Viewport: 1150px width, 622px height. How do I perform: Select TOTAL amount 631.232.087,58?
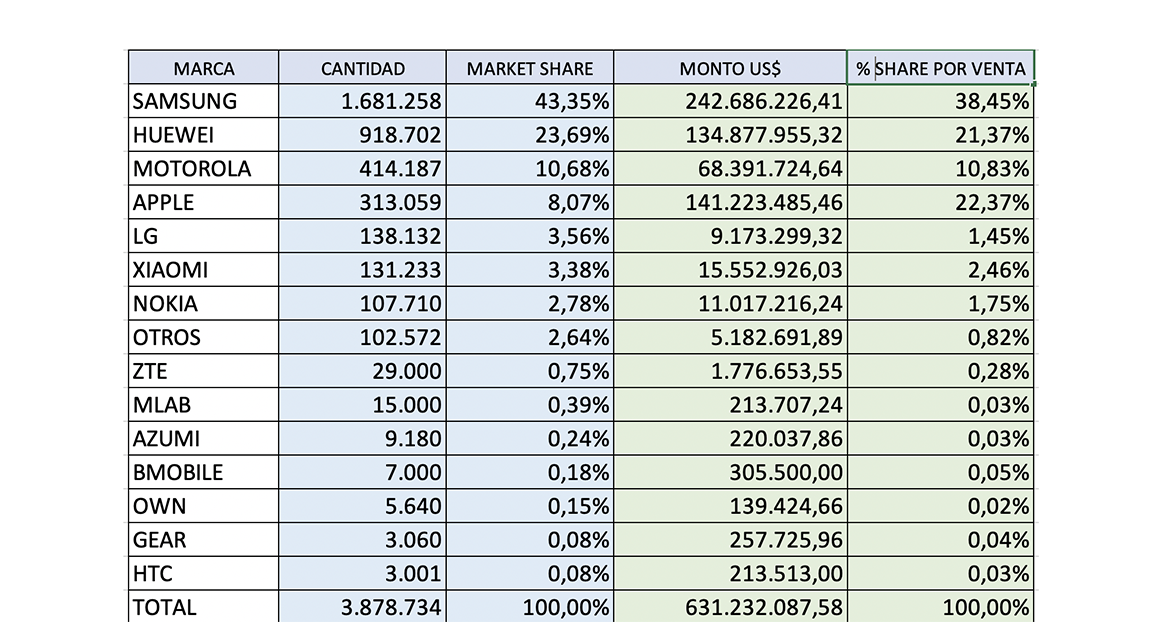point(730,607)
